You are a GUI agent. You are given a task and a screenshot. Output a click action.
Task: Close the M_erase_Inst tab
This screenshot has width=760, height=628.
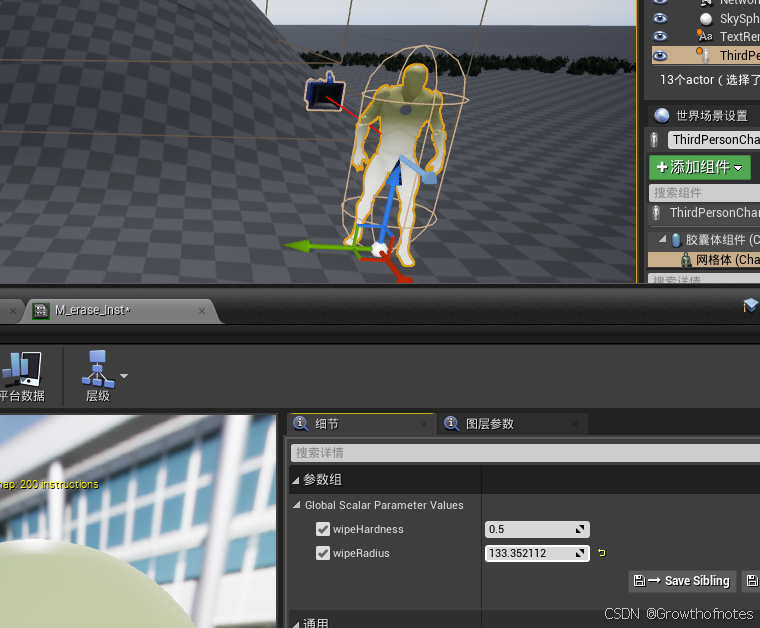tap(202, 311)
